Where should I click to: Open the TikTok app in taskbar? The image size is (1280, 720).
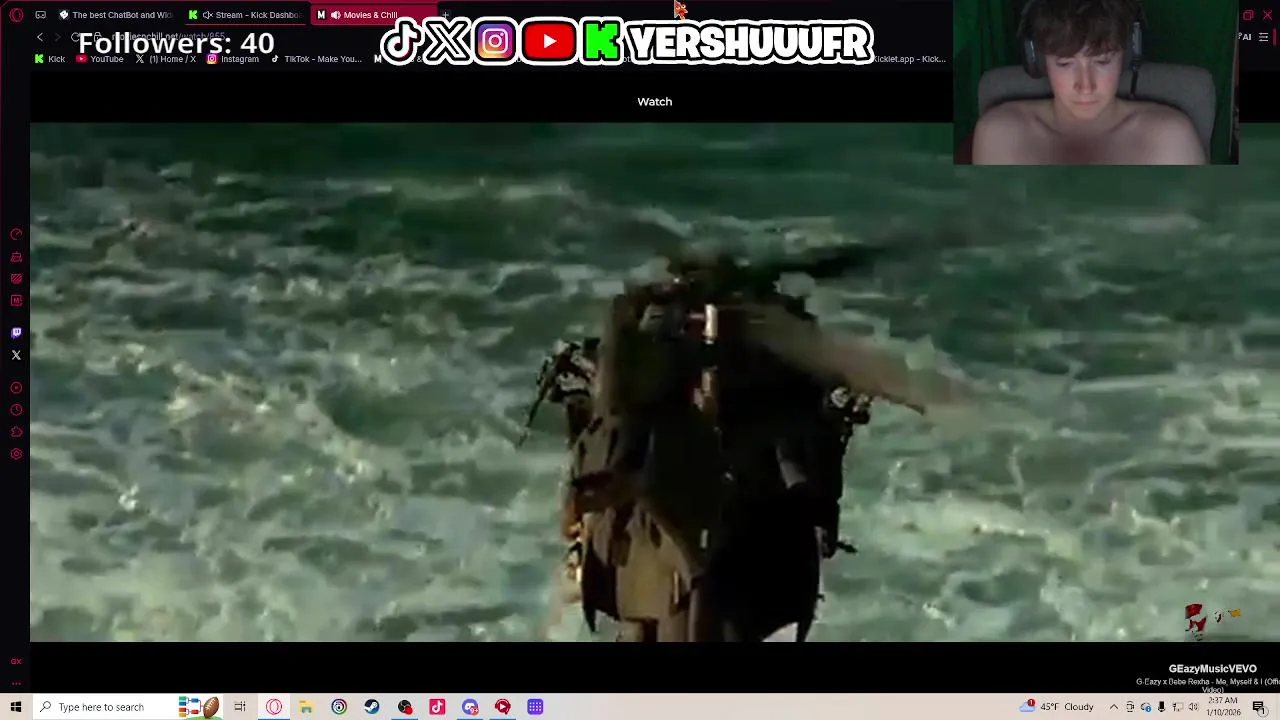(x=437, y=707)
